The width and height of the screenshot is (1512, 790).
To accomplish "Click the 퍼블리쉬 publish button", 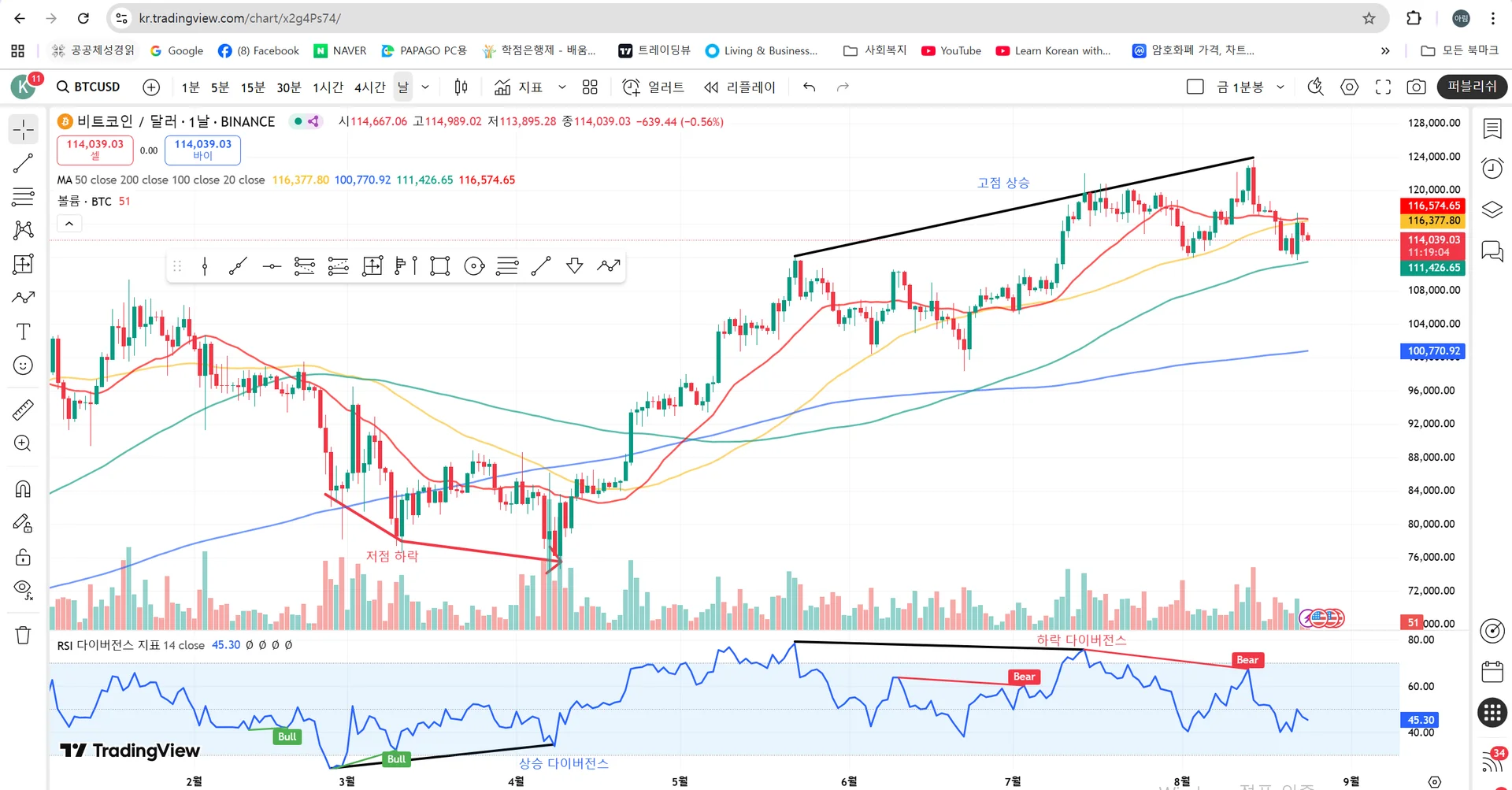I will pos(1471,87).
